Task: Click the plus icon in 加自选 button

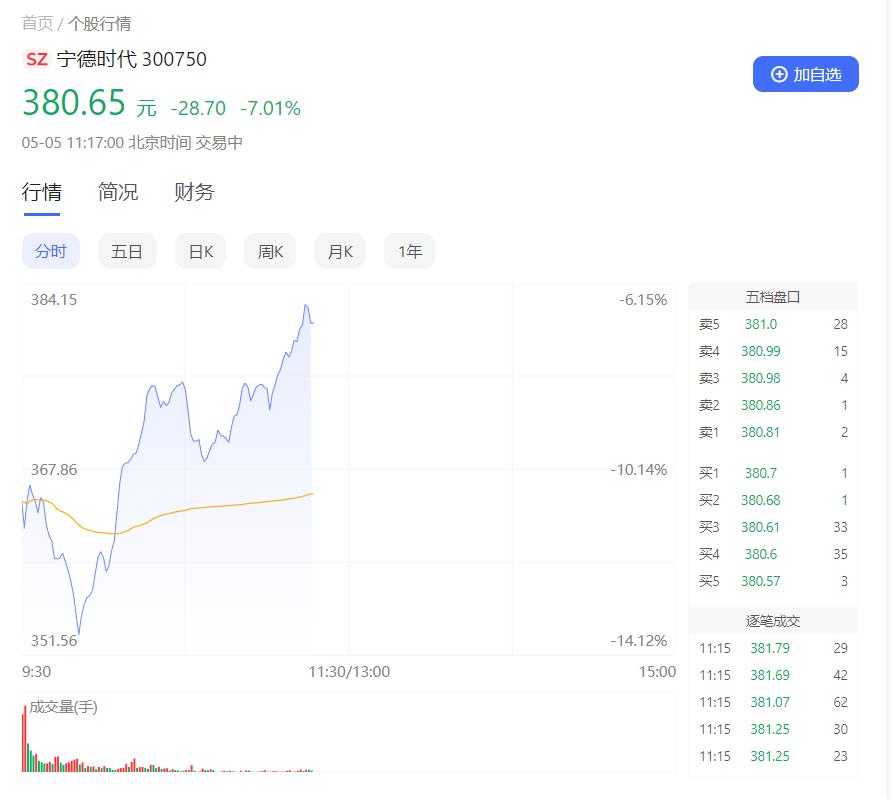Action: [x=779, y=74]
